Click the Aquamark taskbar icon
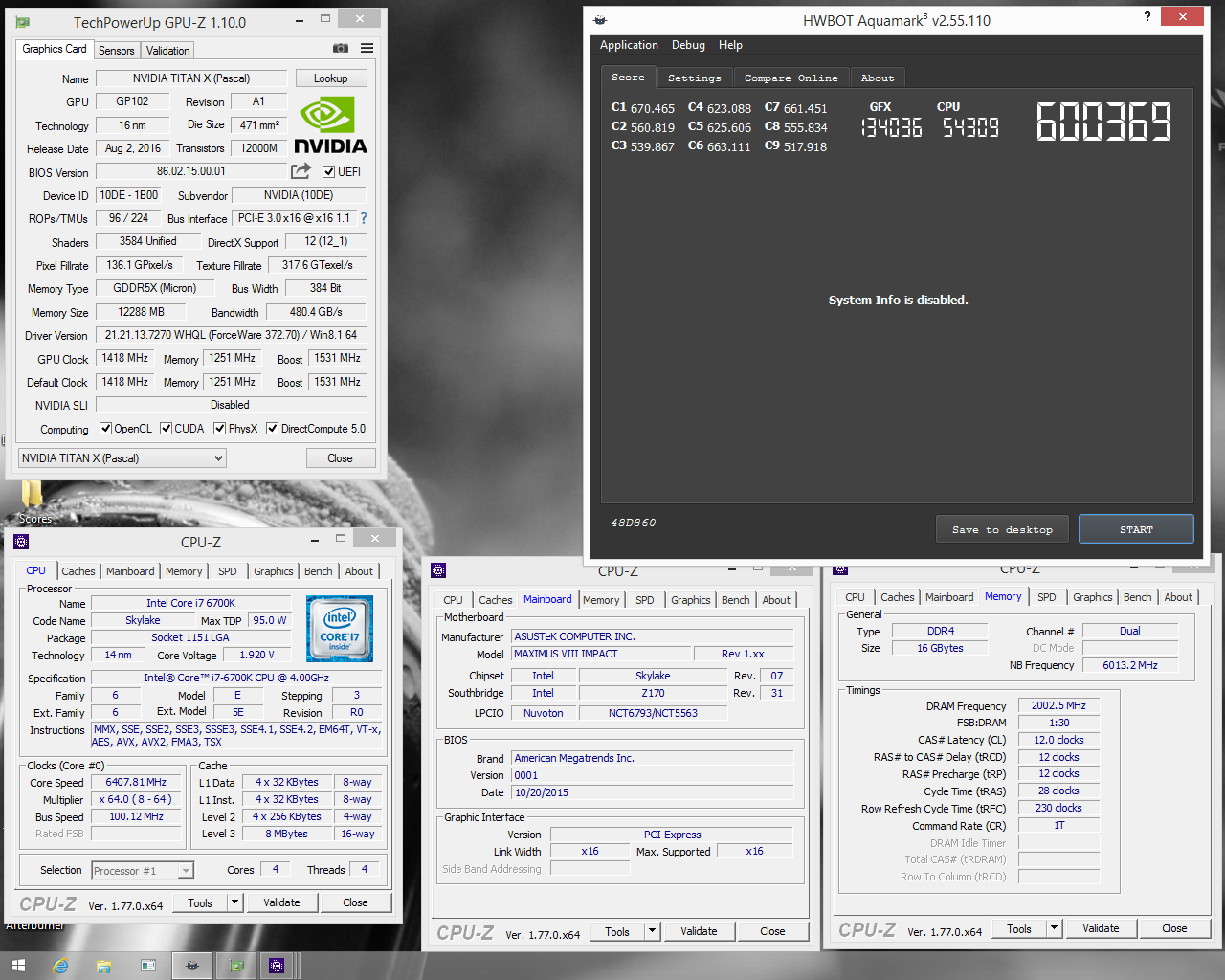This screenshot has width=1225, height=980. (x=191, y=966)
